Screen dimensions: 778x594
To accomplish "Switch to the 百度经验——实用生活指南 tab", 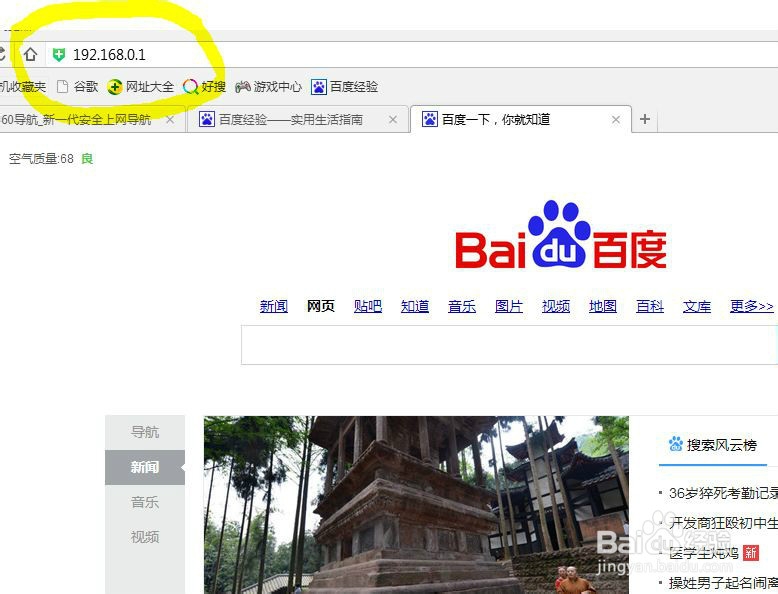I will point(298,120).
